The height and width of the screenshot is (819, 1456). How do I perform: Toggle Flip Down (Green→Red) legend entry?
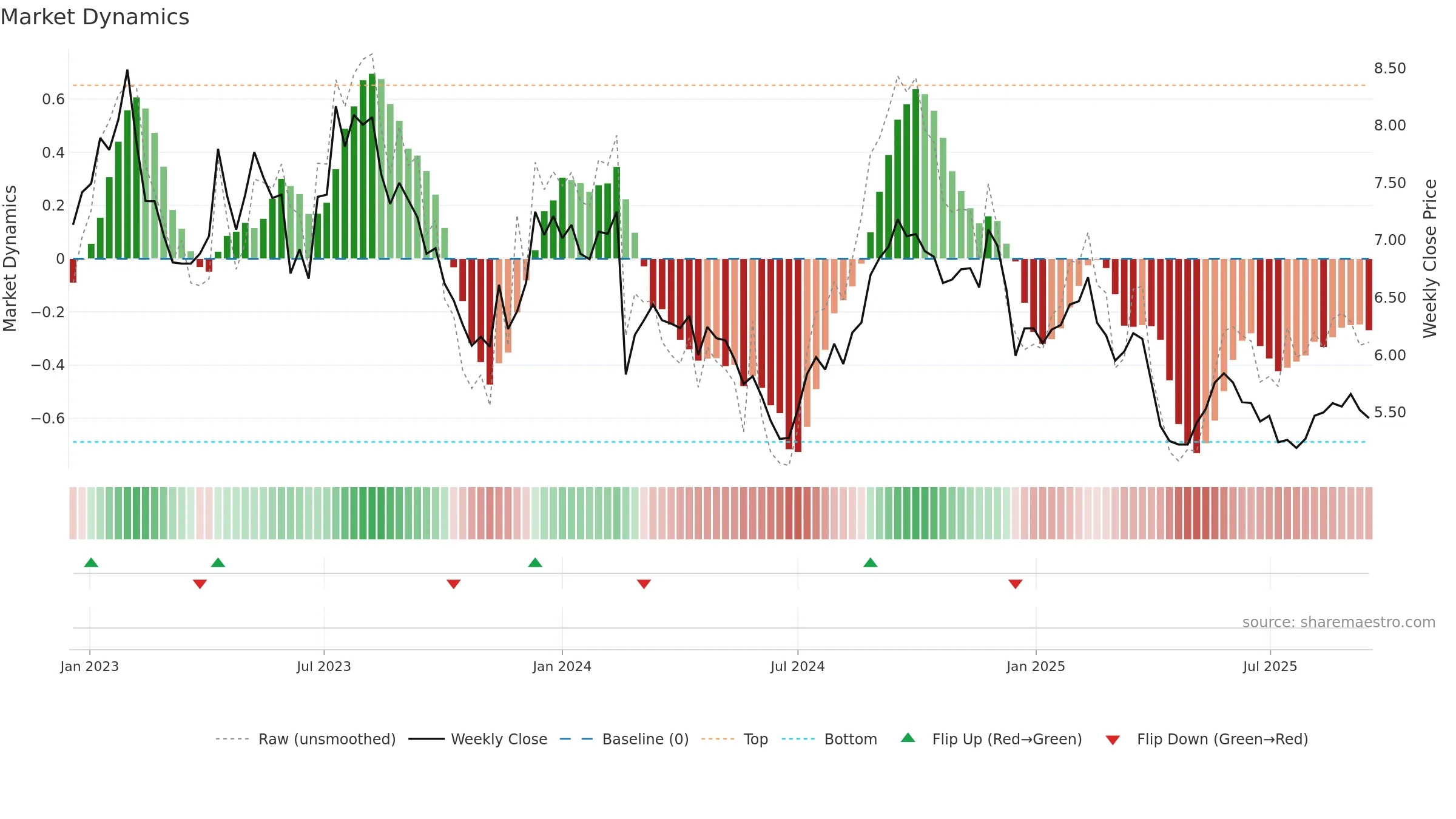[x=1206, y=739]
